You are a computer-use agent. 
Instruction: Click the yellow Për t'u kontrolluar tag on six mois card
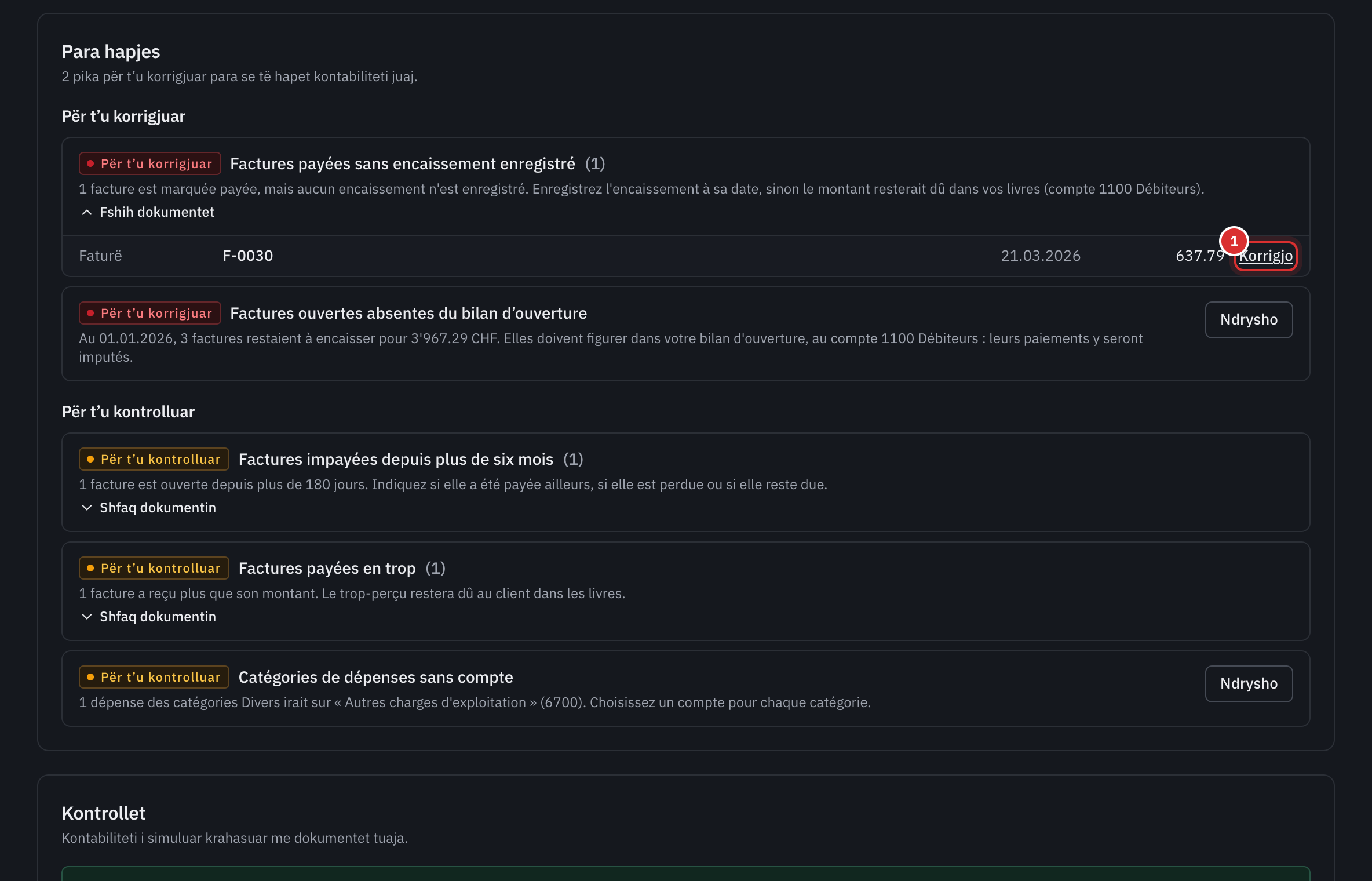154,459
